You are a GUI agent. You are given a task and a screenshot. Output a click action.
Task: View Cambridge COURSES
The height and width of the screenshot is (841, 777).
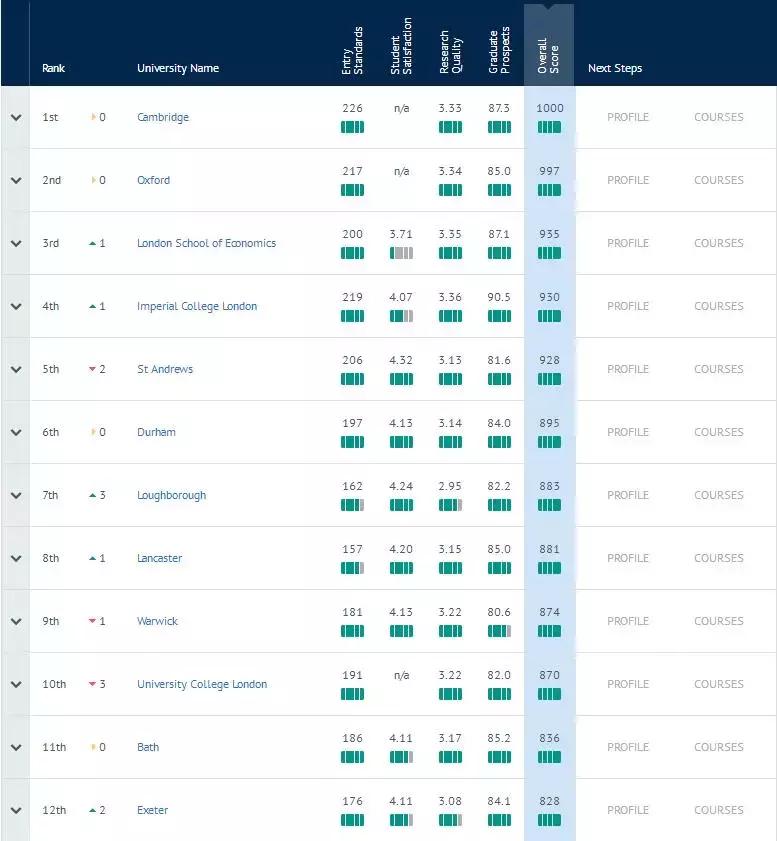click(x=719, y=117)
